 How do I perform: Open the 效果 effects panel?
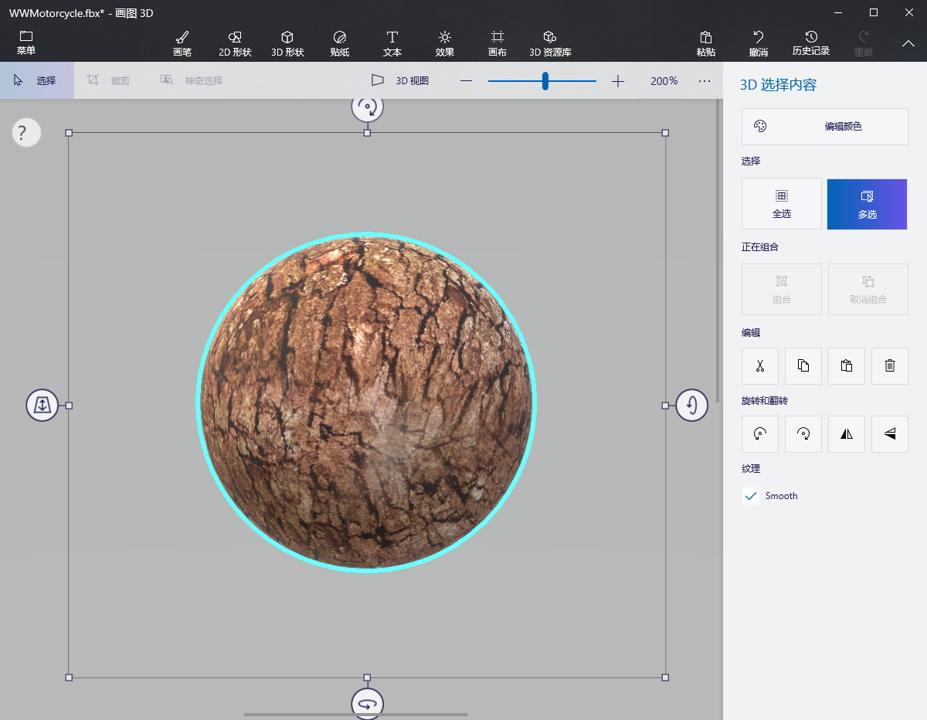(x=444, y=42)
